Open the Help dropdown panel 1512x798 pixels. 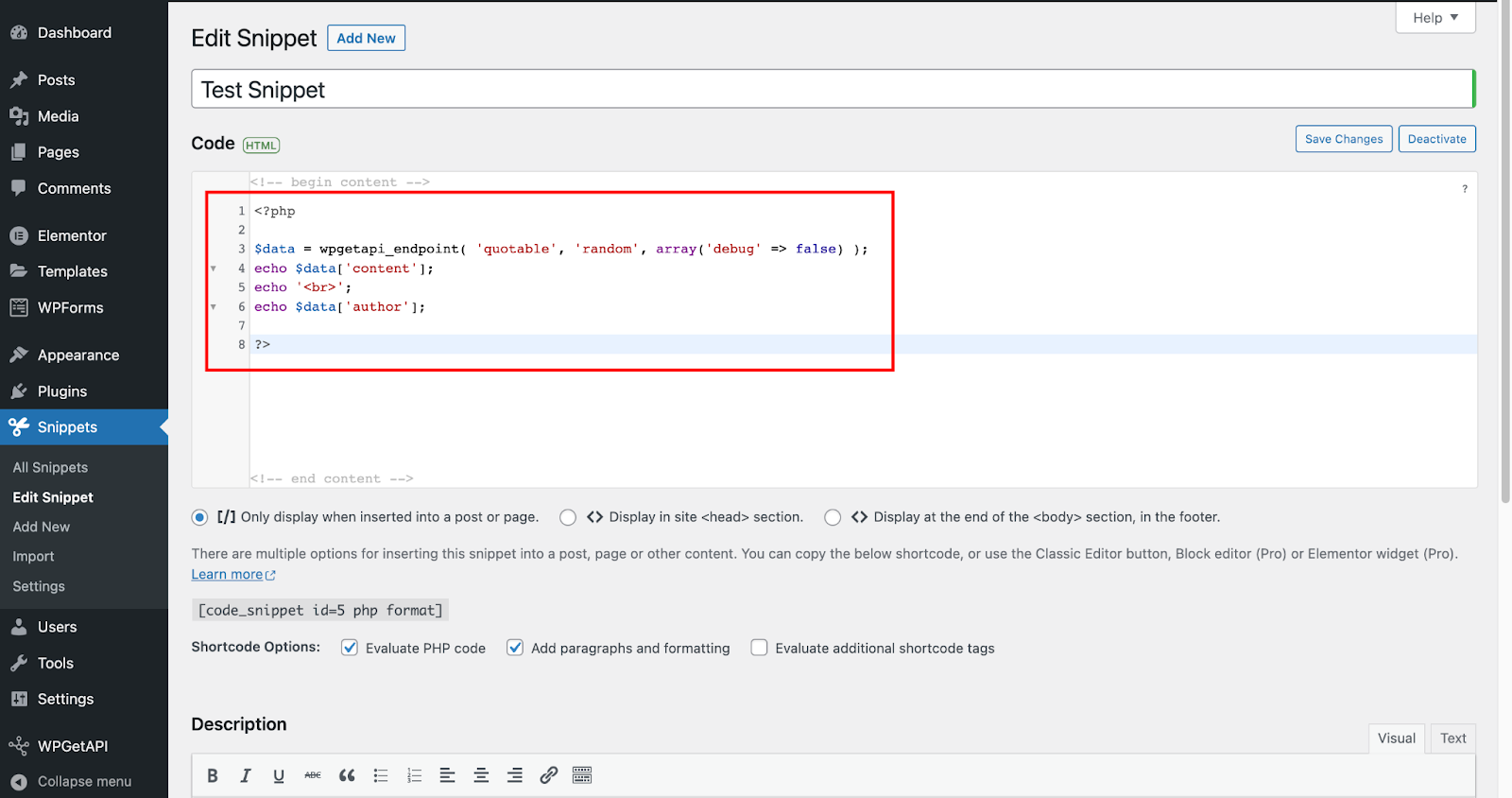point(1435,18)
